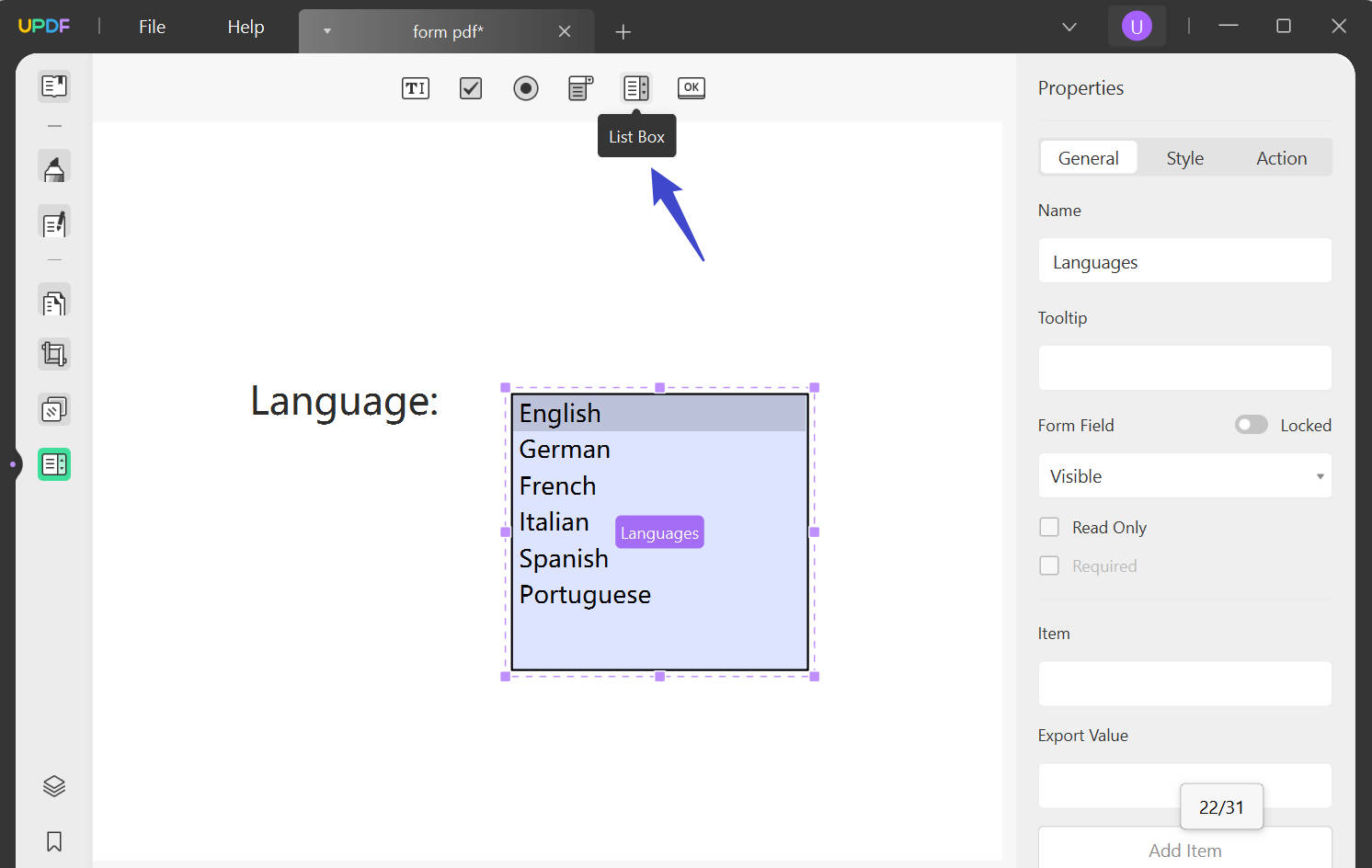Image resolution: width=1372 pixels, height=868 pixels.
Task: Select the Dropdown form tool
Action: coord(580,87)
